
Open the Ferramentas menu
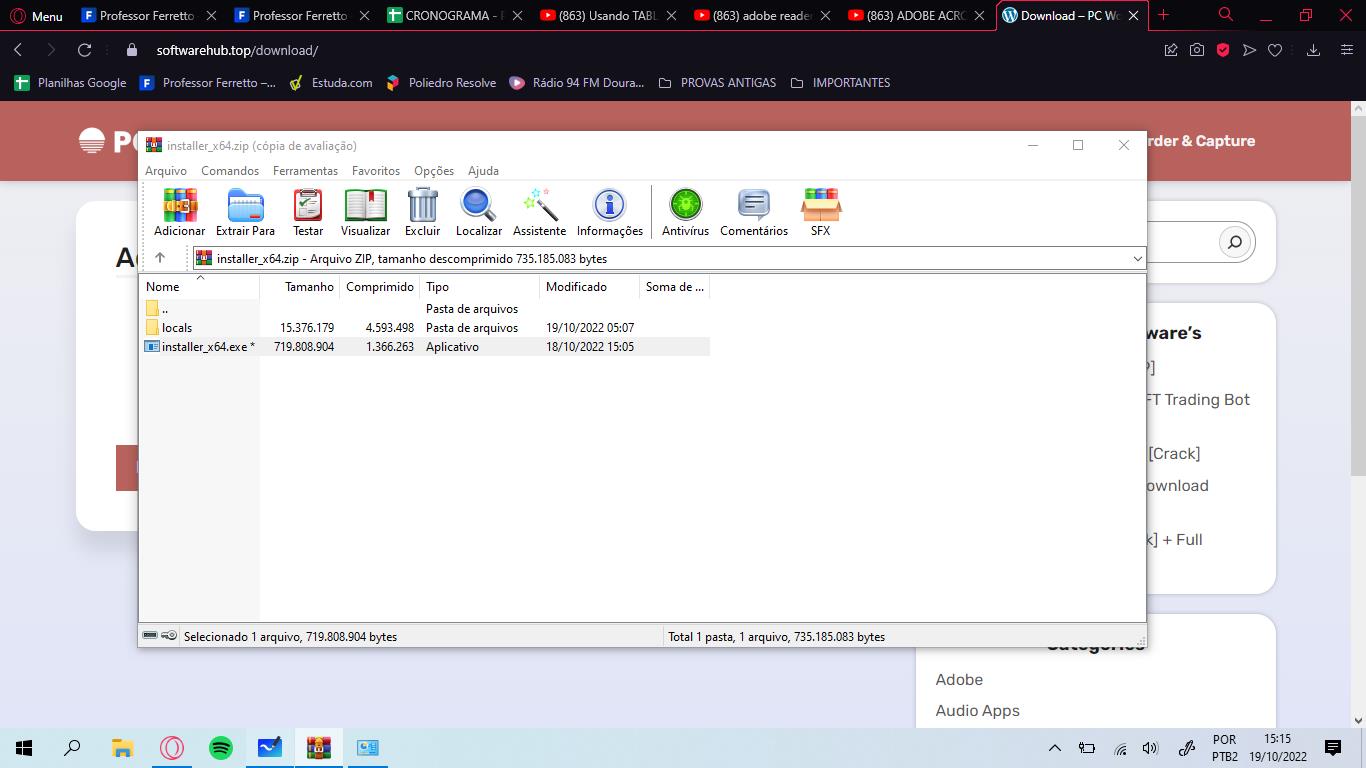(x=305, y=171)
